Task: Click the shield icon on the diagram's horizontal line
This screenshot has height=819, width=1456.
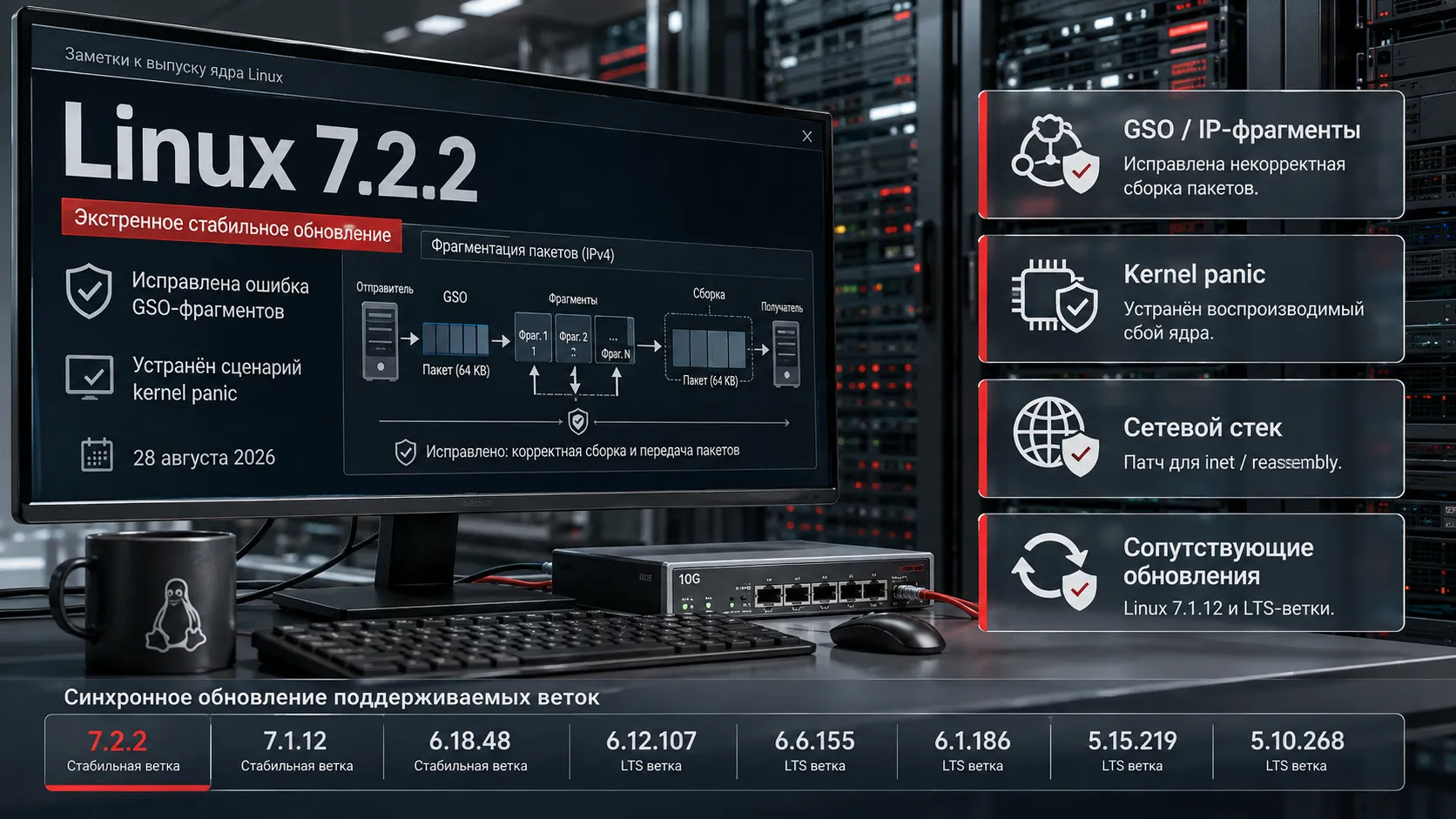Action: pyautogui.click(x=577, y=422)
